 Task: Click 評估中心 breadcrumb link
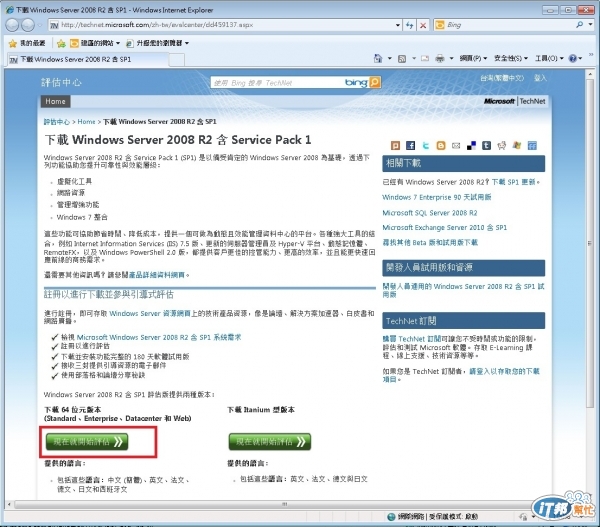(57, 122)
